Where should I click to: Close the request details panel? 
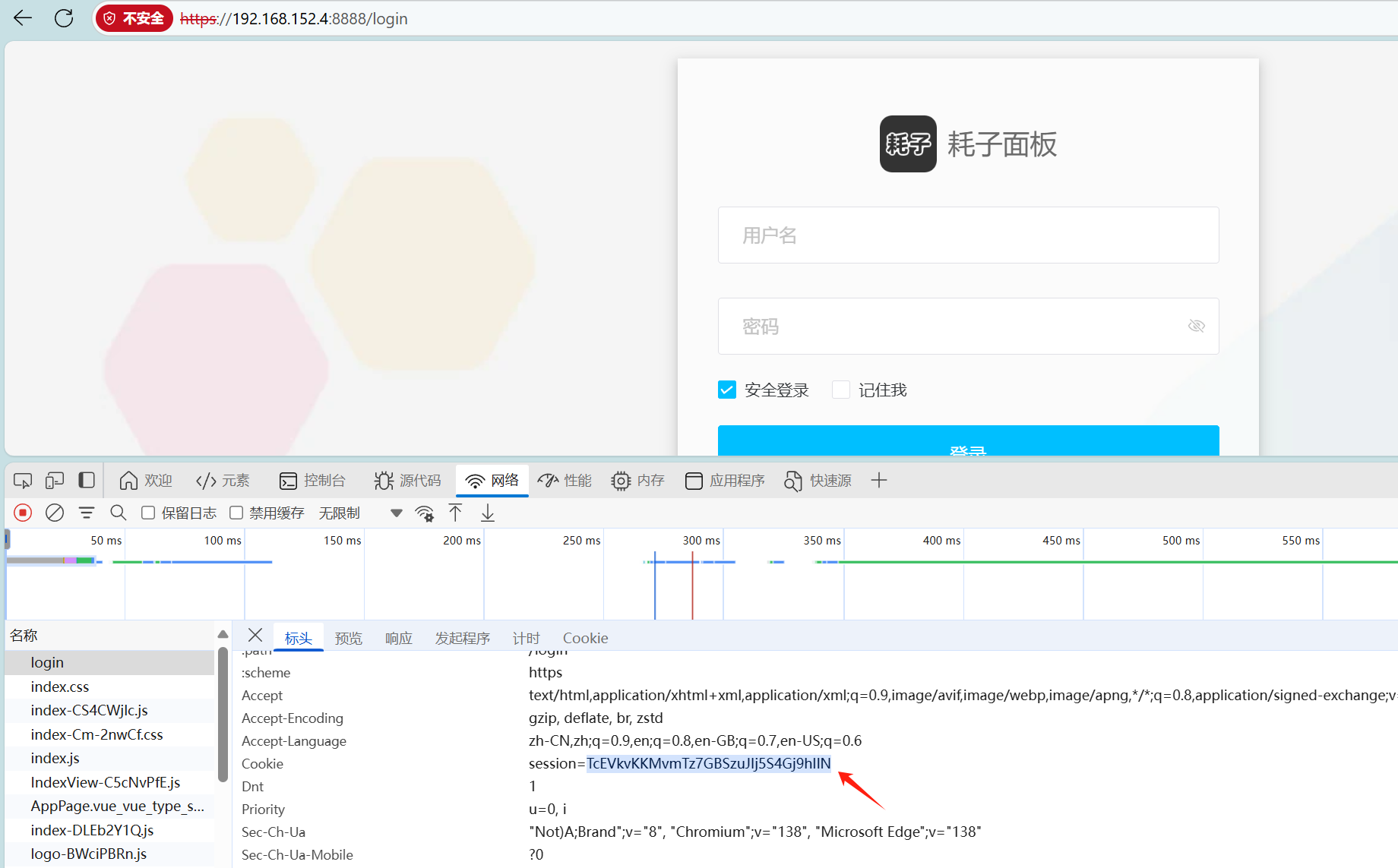pos(255,636)
